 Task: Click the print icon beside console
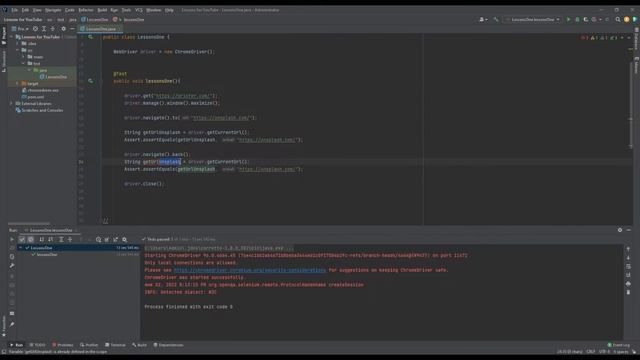(x=628, y=284)
